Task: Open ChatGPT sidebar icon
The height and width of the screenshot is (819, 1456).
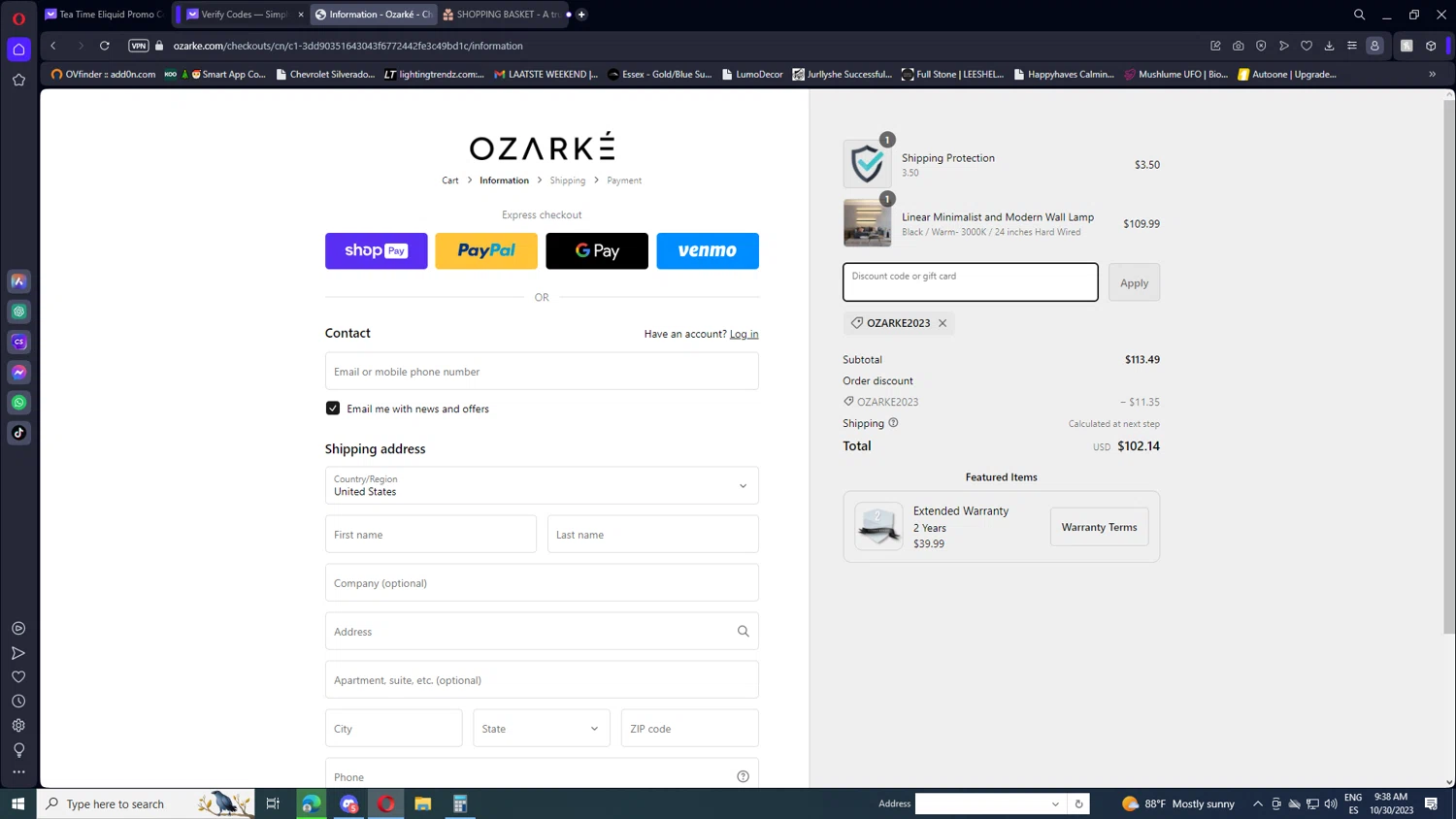Action: tap(18, 311)
